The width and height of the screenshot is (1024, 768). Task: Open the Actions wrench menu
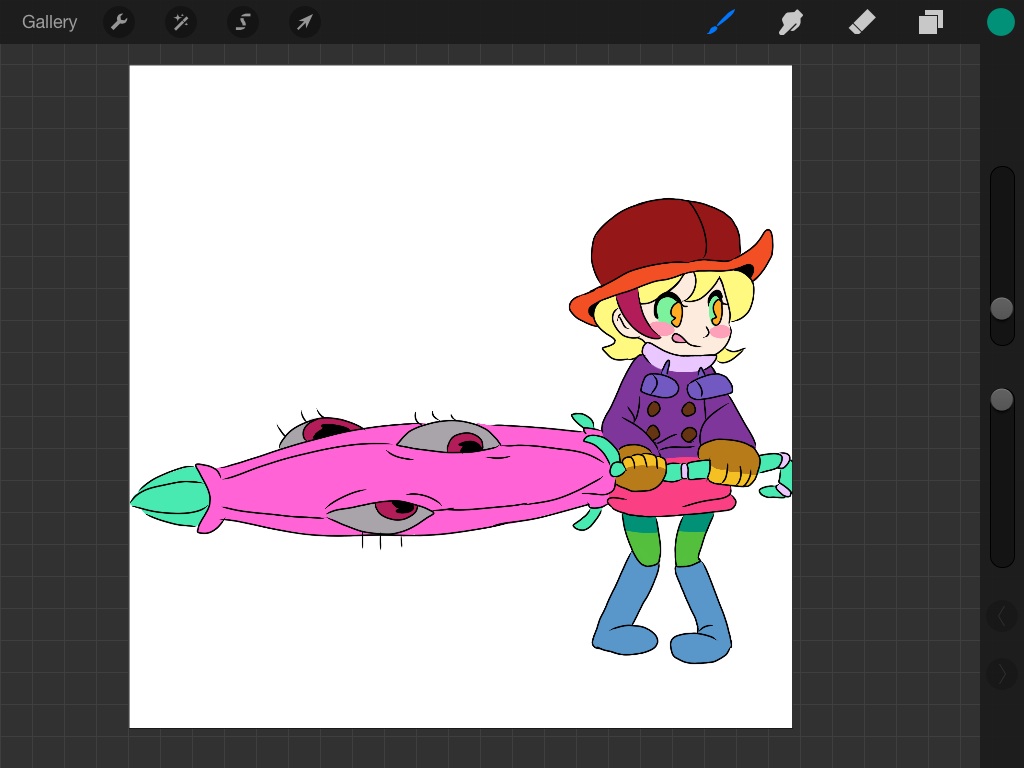click(x=119, y=22)
